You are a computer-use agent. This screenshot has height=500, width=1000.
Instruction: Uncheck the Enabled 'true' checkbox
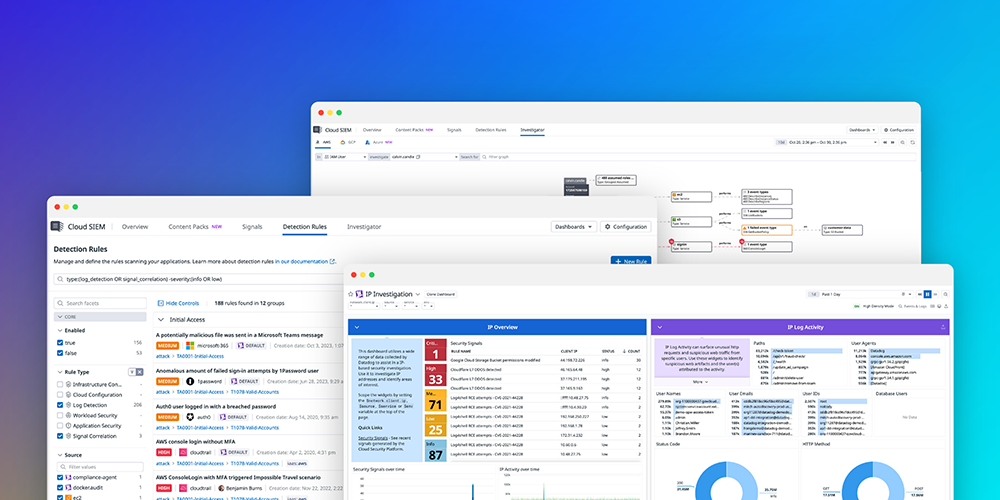[61, 341]
